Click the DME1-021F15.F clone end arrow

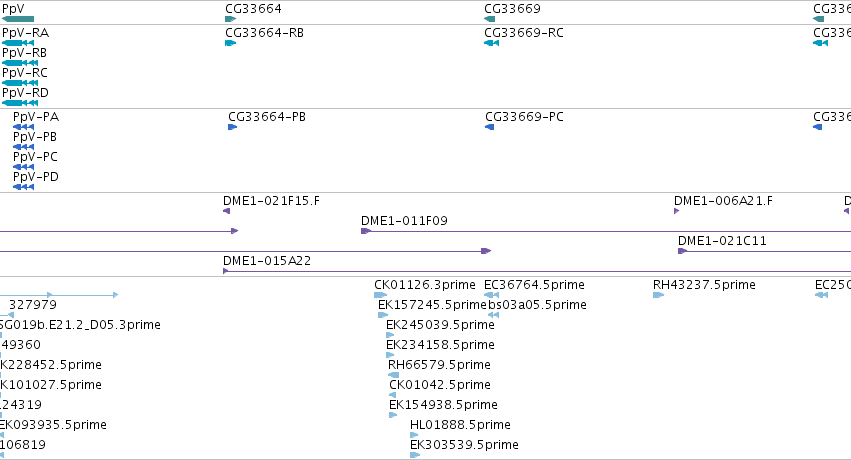(226, 211)
